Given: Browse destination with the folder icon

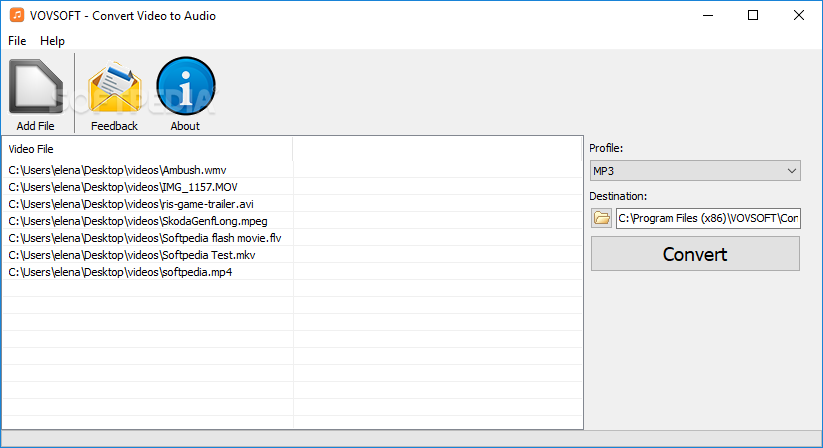Looking at the screenshot, I should pos(602,218).
